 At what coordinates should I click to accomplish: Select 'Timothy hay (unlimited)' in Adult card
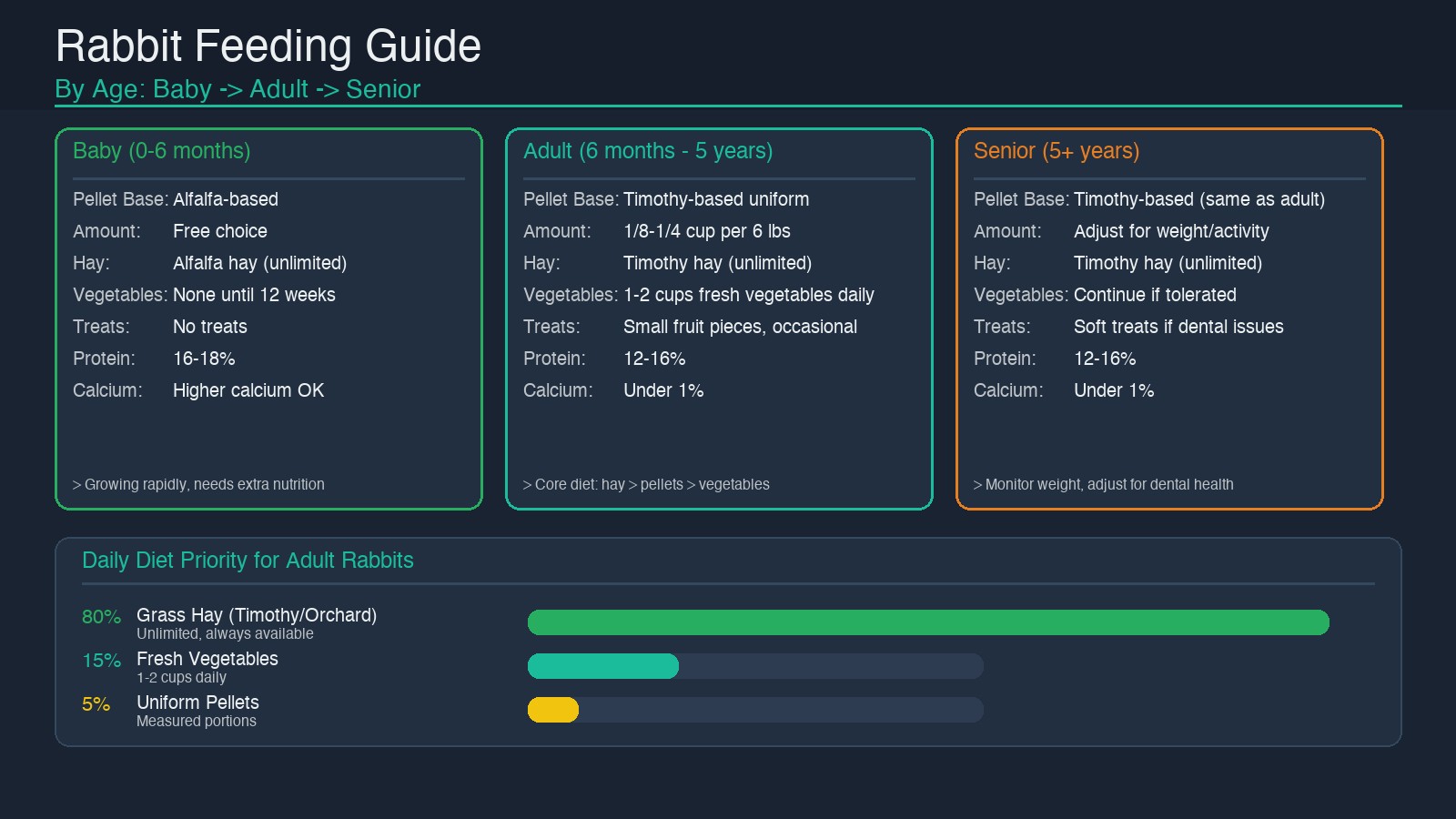[717, 263]
